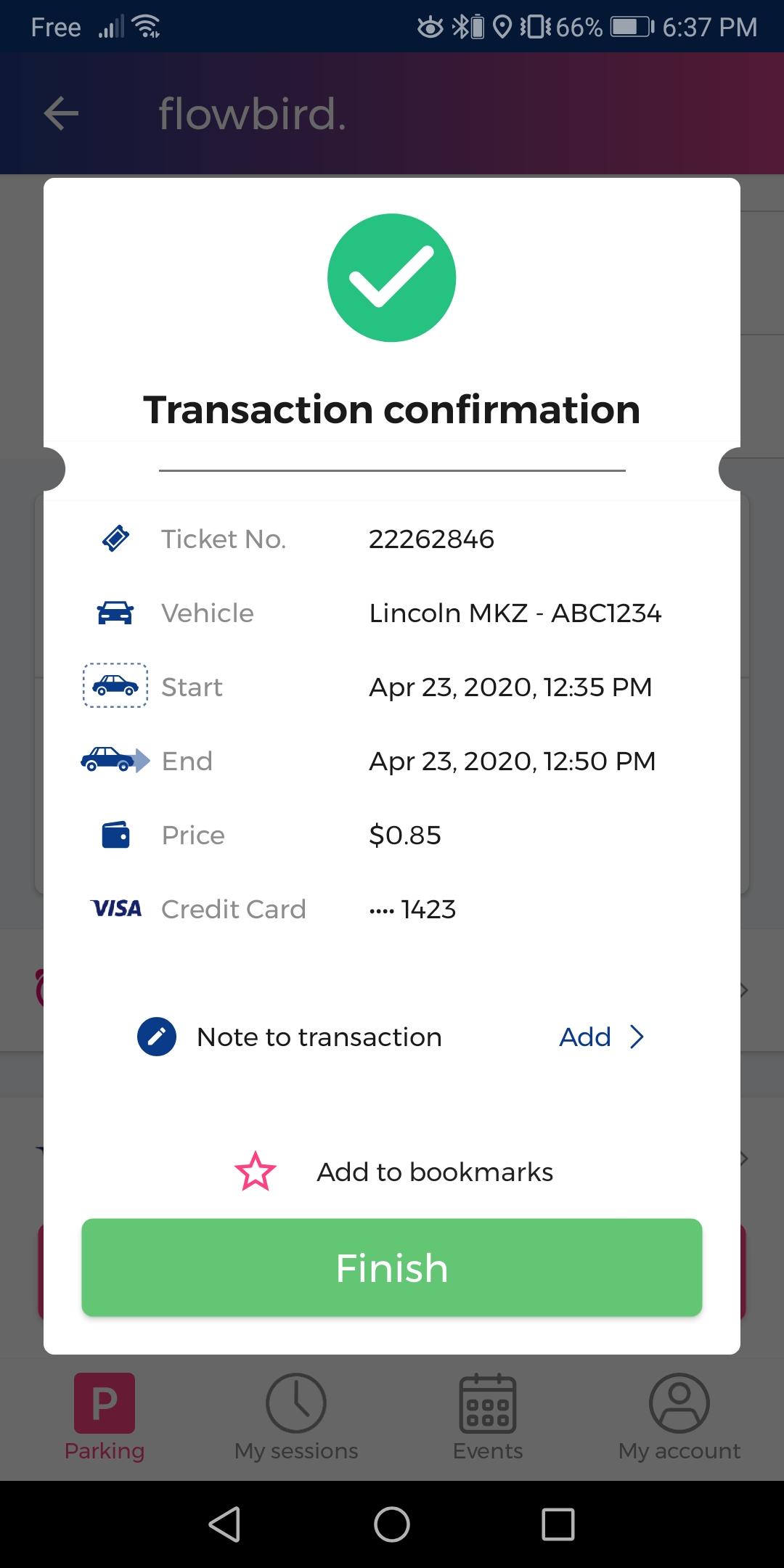
Task: Expand note with the Add chevron
Action: [x=636, y=1037]
